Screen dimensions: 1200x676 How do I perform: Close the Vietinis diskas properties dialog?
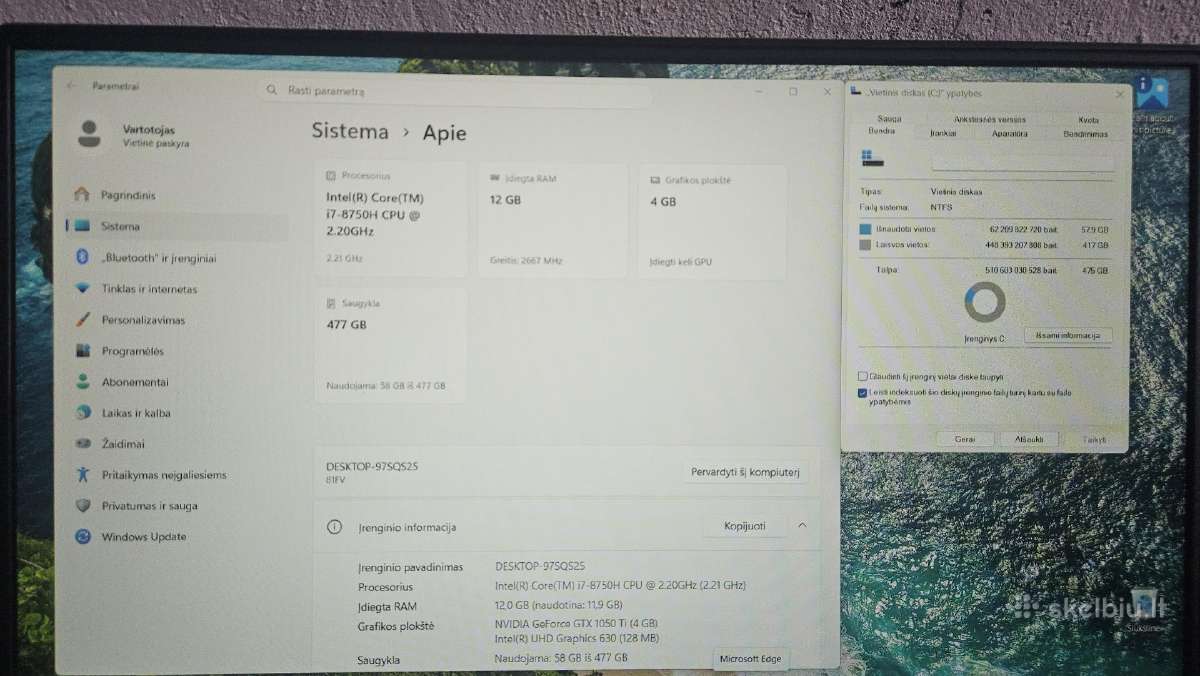pos(1119,94)
